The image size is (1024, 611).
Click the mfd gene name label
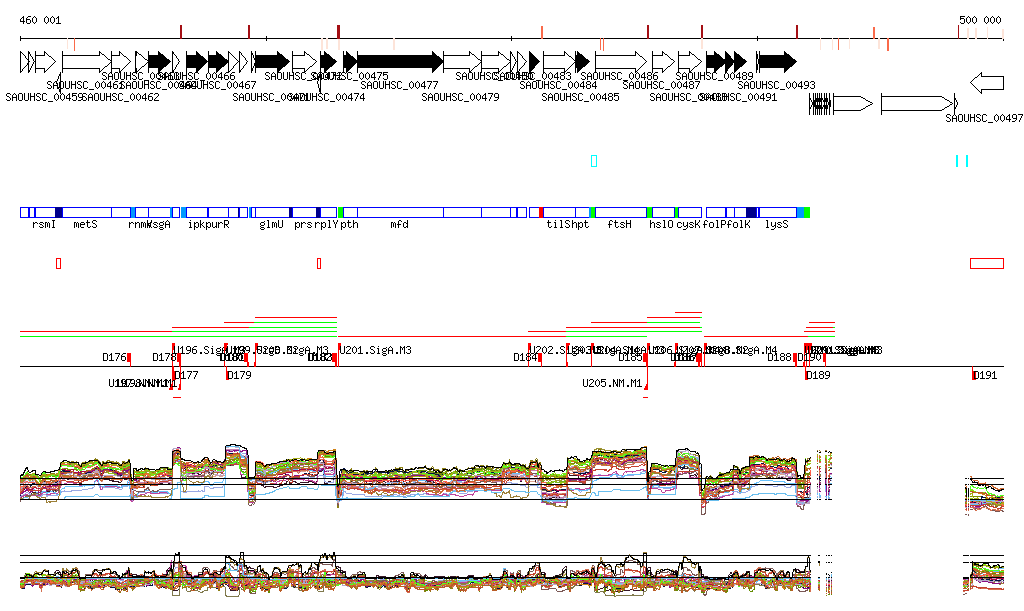(400, 225)
